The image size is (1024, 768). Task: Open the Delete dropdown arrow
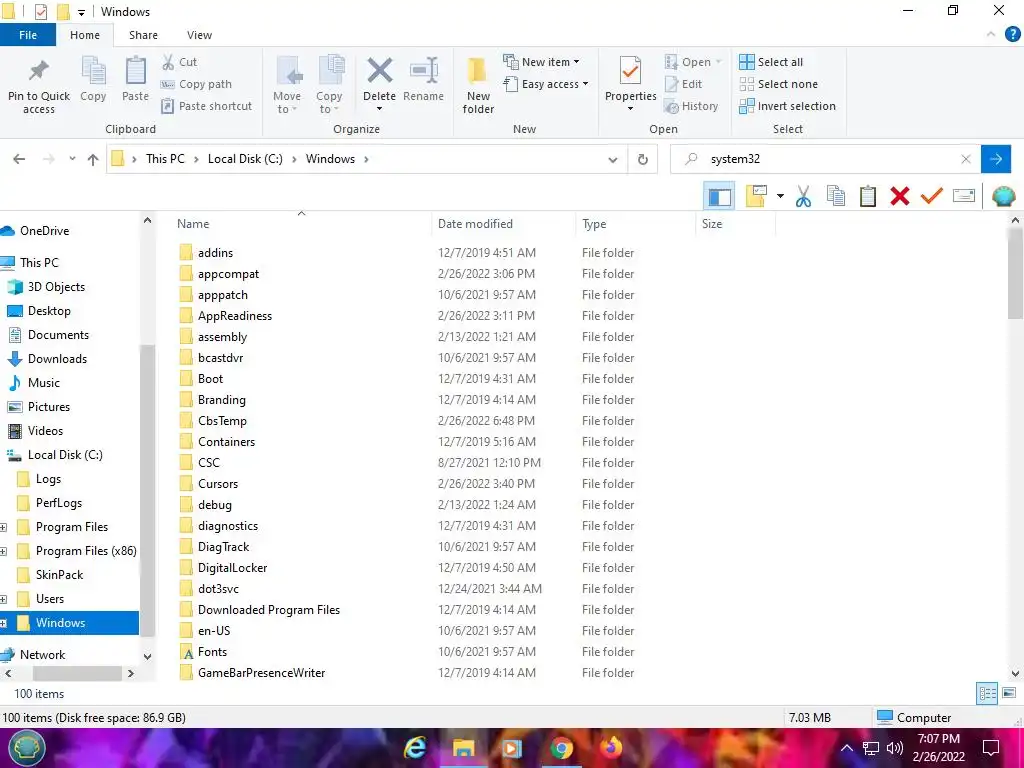tap(379, 109)
